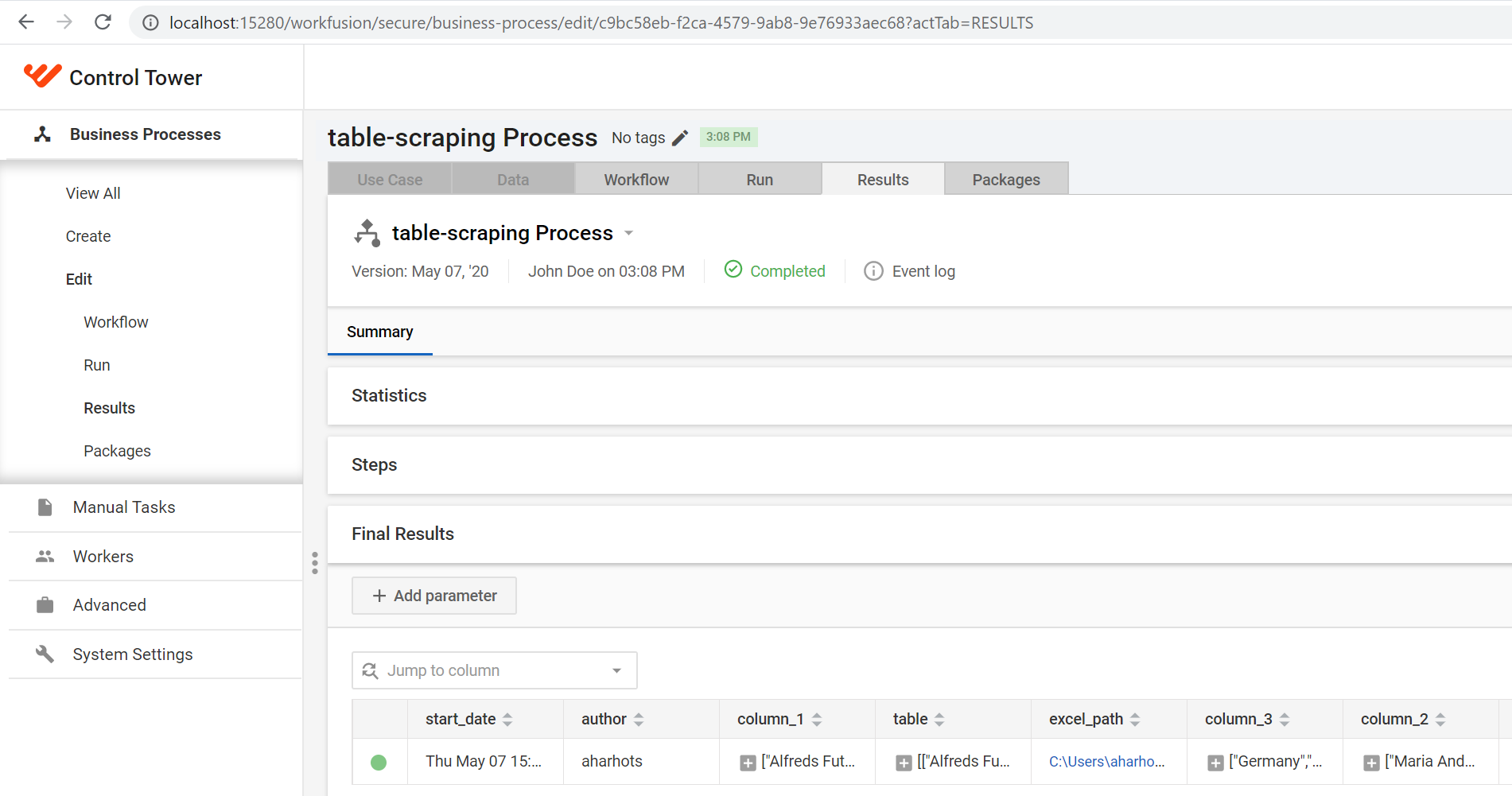Click the green status dot in first row

point(379,763)
